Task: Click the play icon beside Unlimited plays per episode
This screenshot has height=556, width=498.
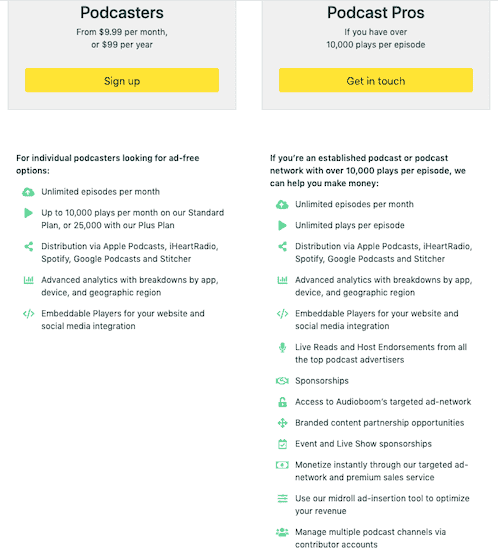Action: [x=282, y=226]
